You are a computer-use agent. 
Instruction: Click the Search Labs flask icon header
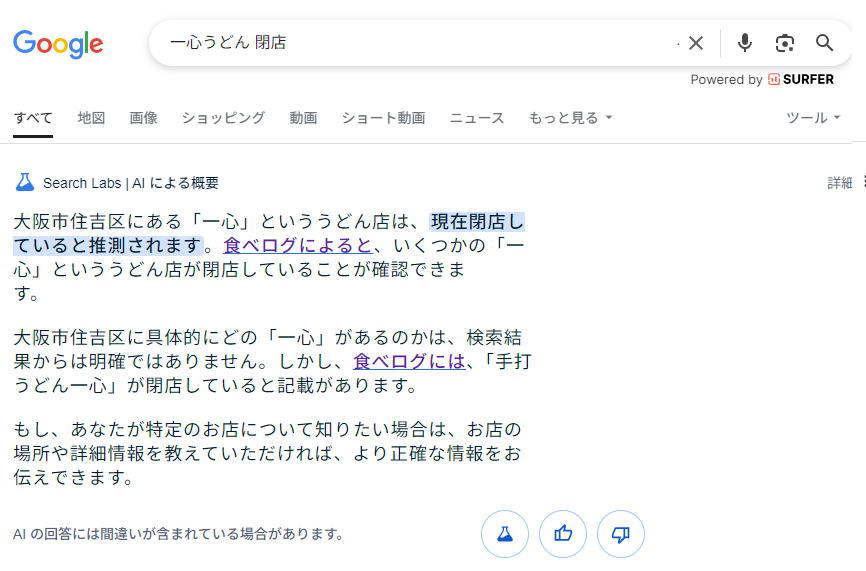[x=25, y=182]
